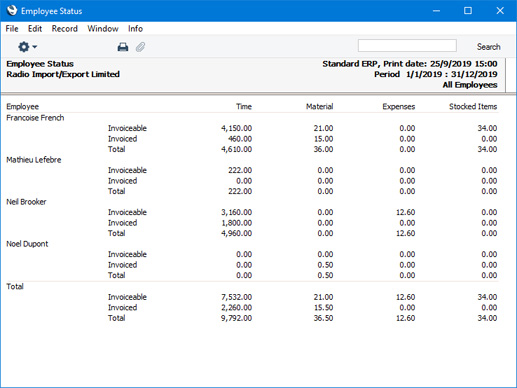Click grand total invoiceable time 7,532.00

(x=236, y=297)
